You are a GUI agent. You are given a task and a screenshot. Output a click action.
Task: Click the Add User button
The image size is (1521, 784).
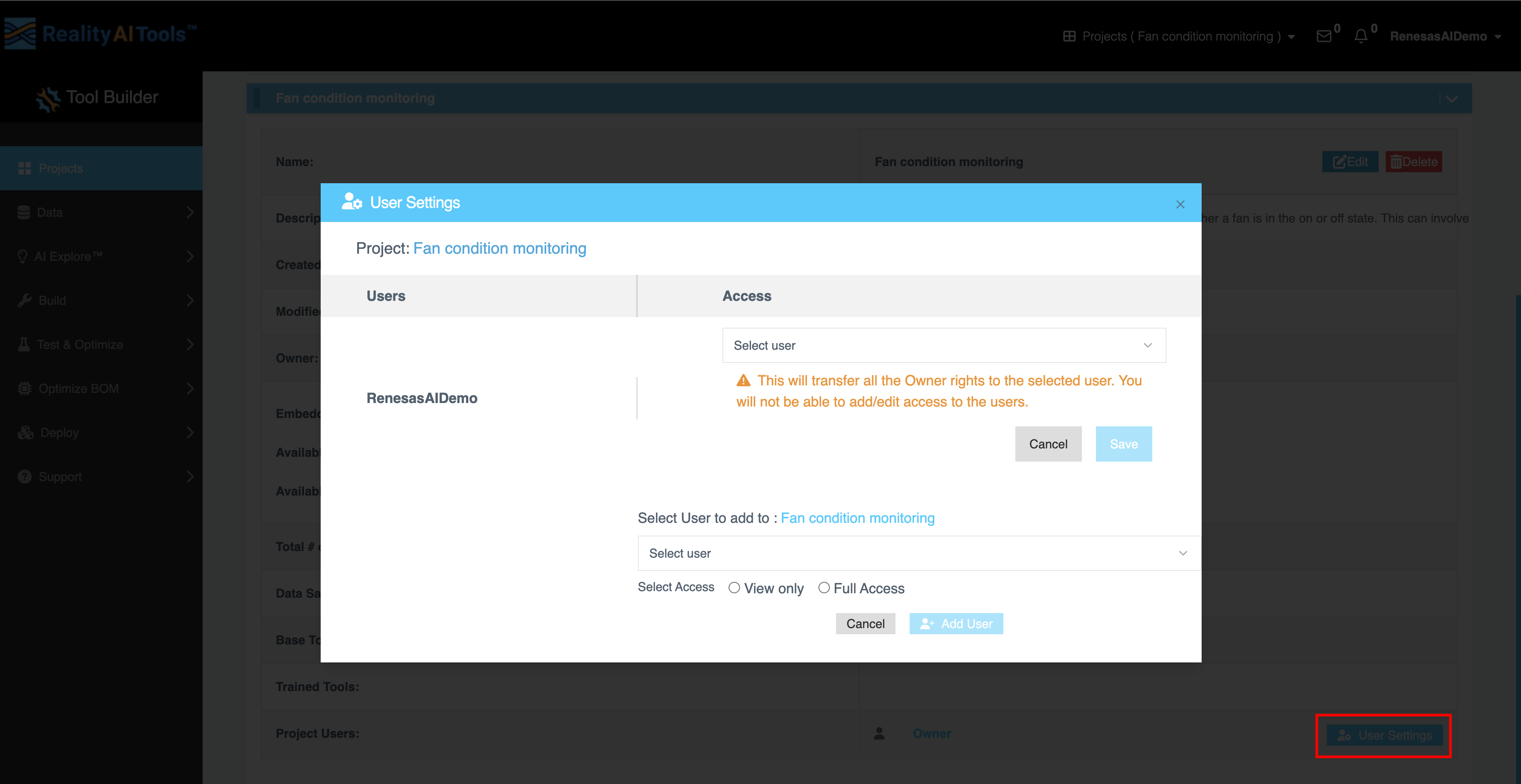pos(955,623)
